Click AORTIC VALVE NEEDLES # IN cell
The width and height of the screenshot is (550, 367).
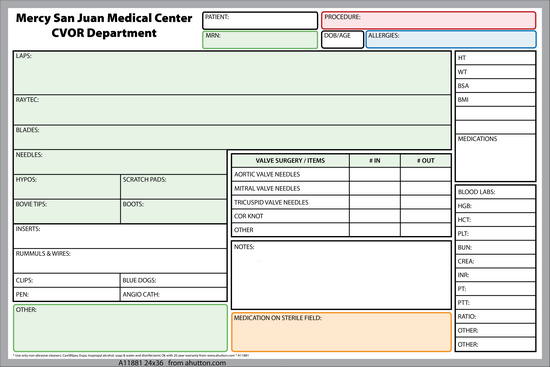pos(375,174)
